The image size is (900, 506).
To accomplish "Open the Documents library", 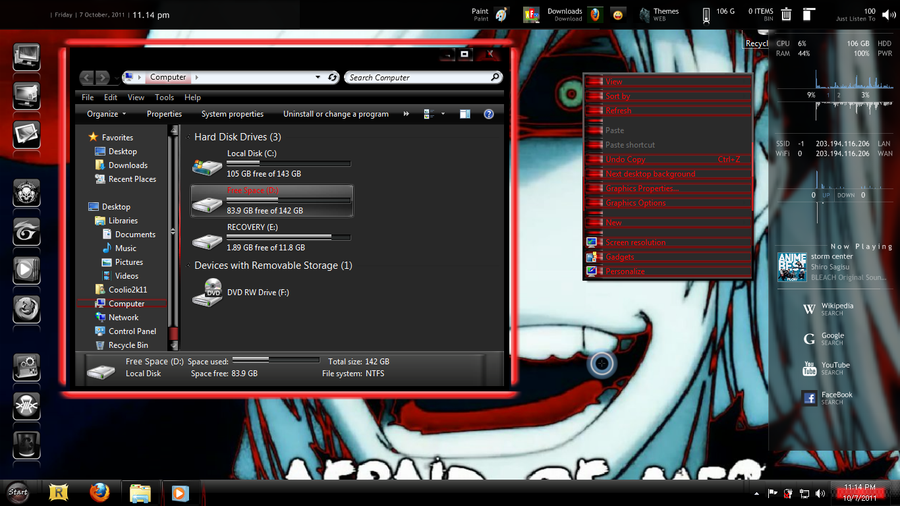I will 129,235.
